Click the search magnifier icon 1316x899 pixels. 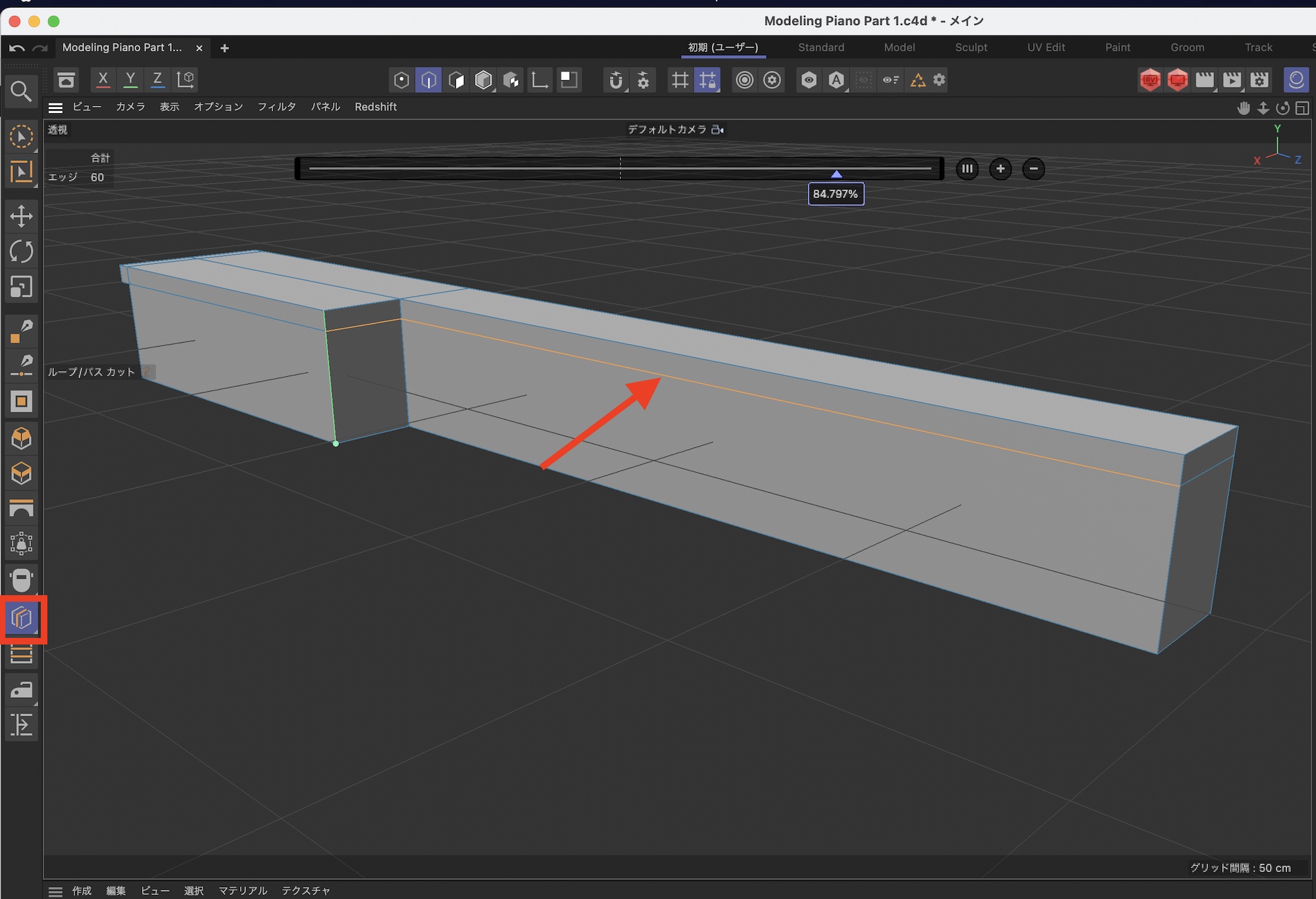[21, 91]
